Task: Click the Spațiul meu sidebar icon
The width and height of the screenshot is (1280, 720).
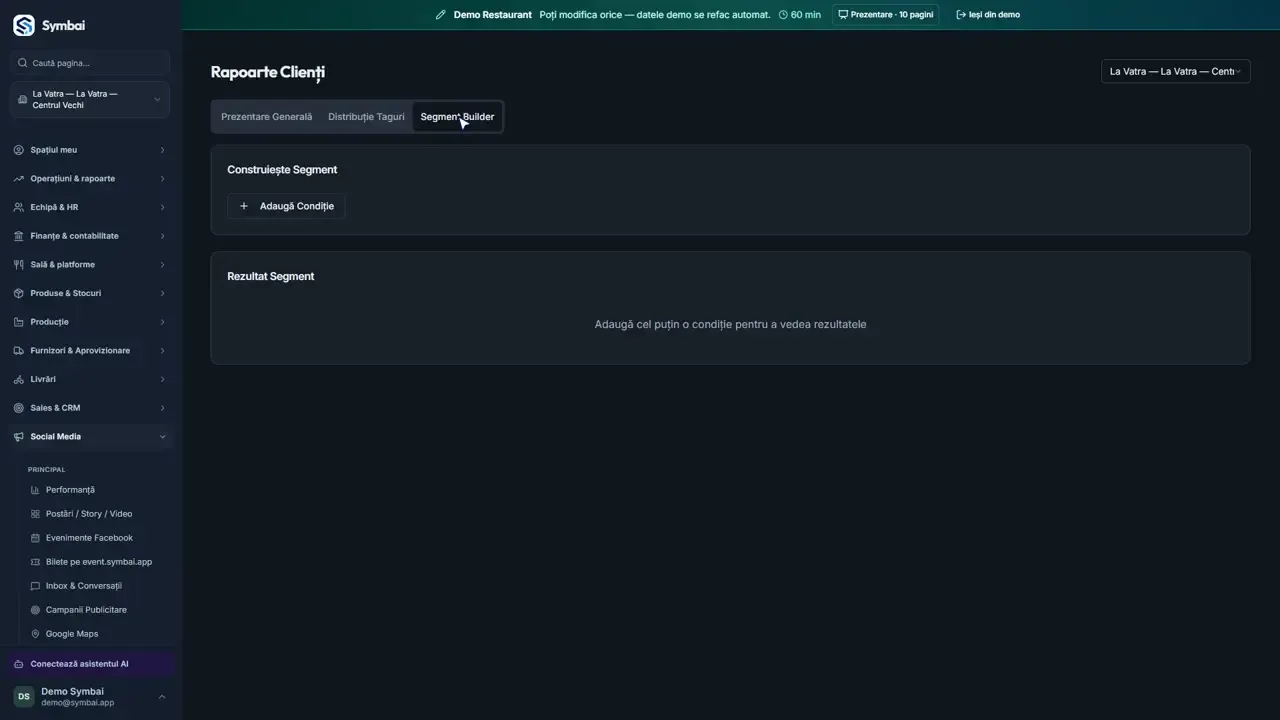Action: click(x=19, y=150)
